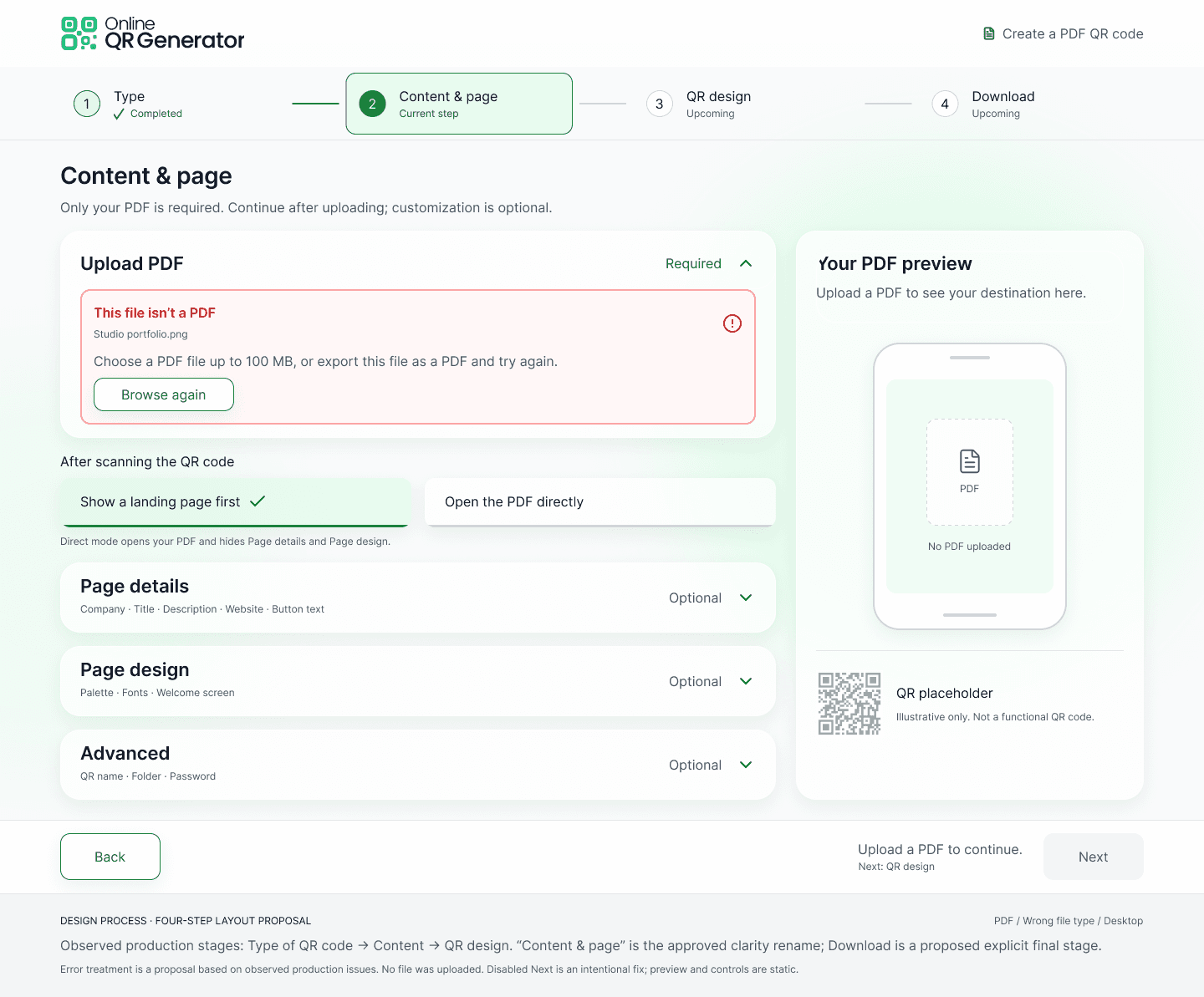Click the PDF file icon in phone preview
1204x997 pixels.
[970, 461]
